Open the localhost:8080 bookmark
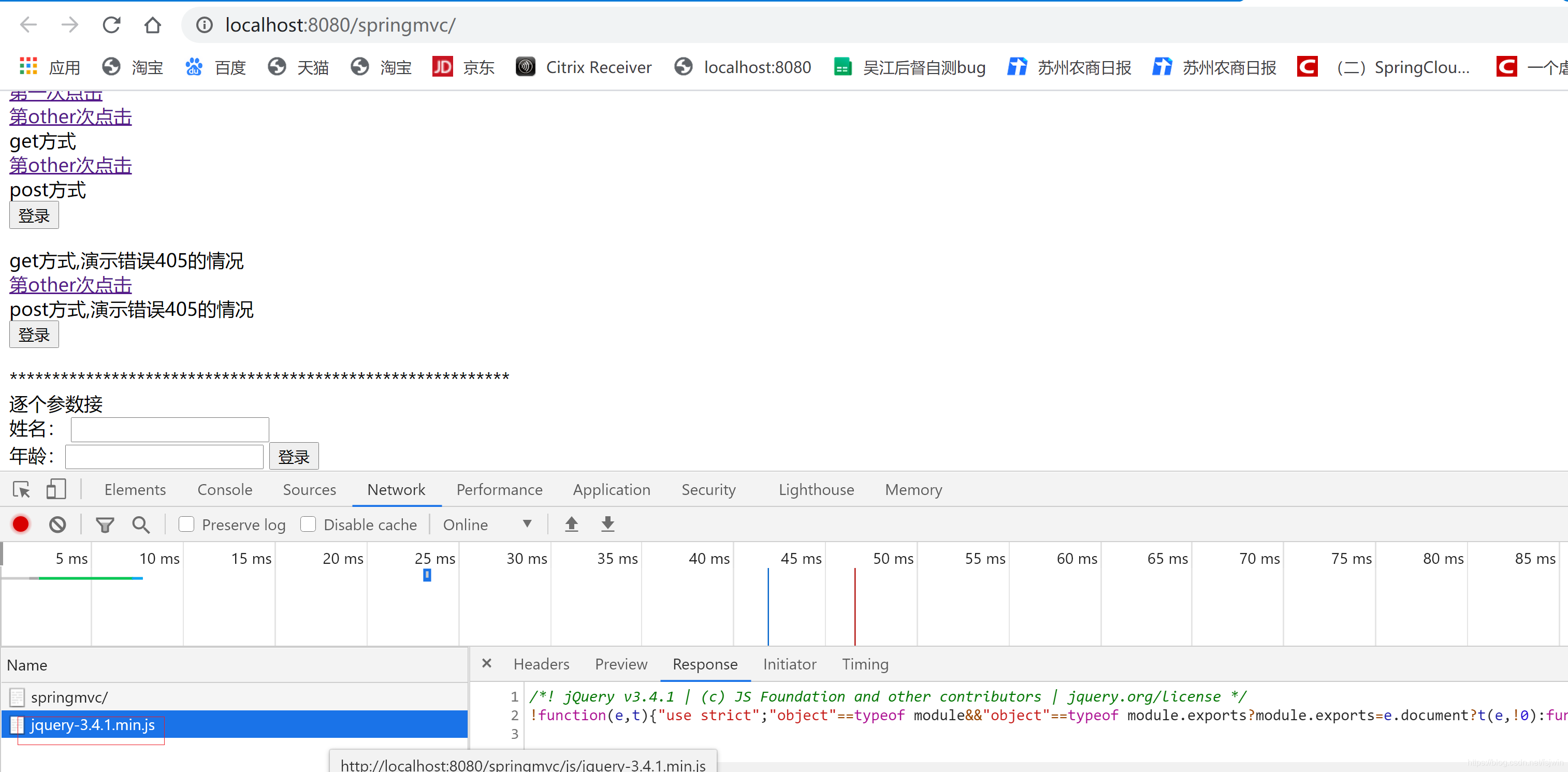 coord(743,66)
